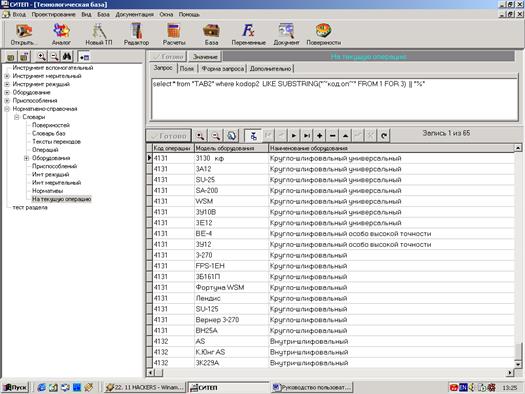525x394 pixels.
Task: Open the Поверхности tool
Action: point(323,34)
